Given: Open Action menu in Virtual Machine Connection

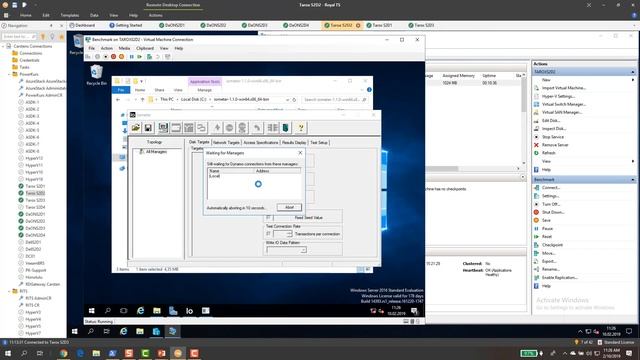Looking at the screenshot, I should (107, 48).
